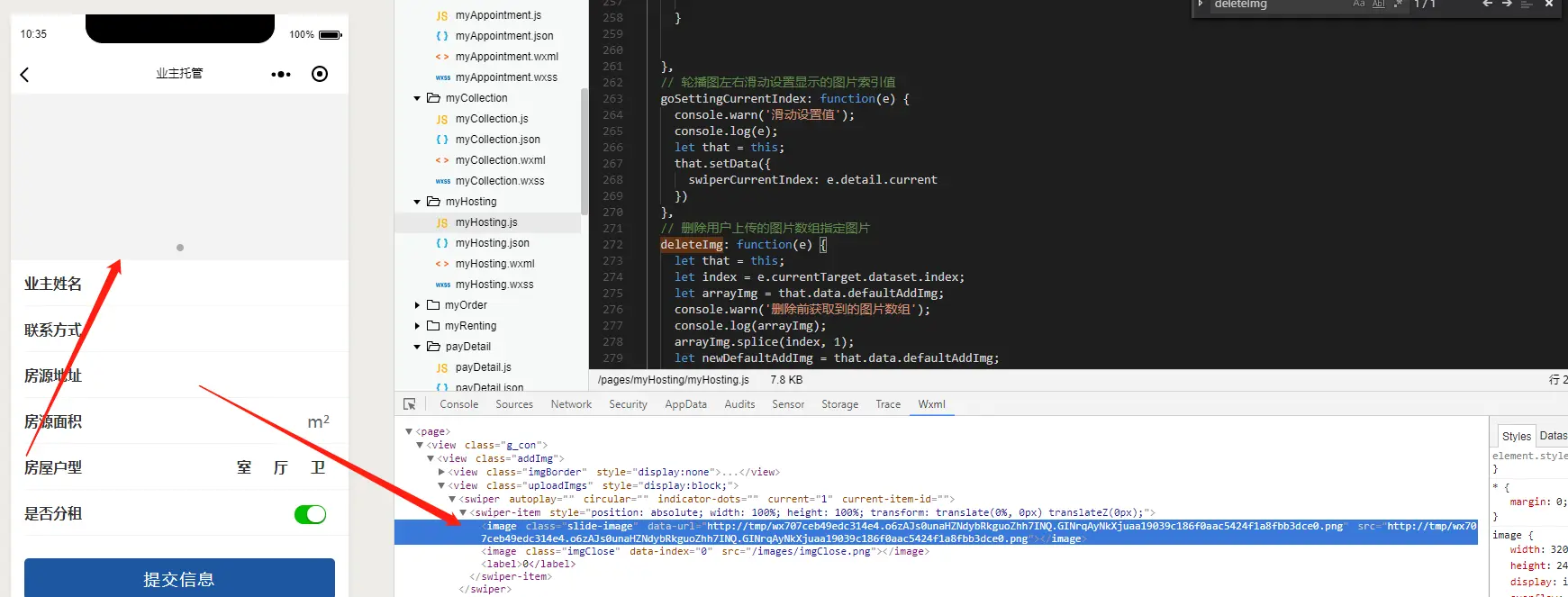
Task: Click code line 272 deleteImg function
Action: pyautogui.click(x=744, y=245)
